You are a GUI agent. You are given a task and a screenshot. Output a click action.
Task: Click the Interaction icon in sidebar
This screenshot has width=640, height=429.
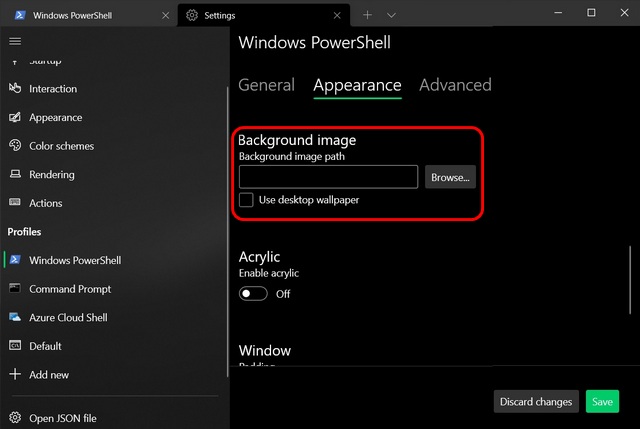click(15, 89)
